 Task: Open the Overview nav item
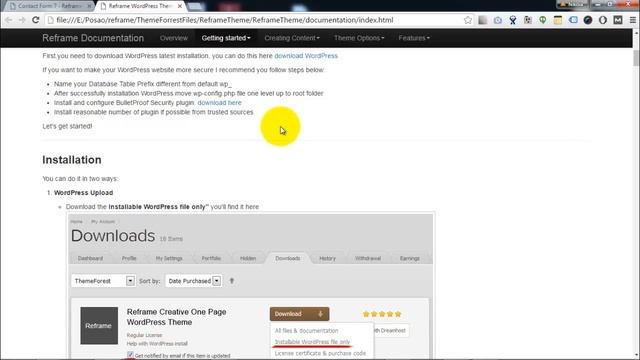click(x=174, y=38)
